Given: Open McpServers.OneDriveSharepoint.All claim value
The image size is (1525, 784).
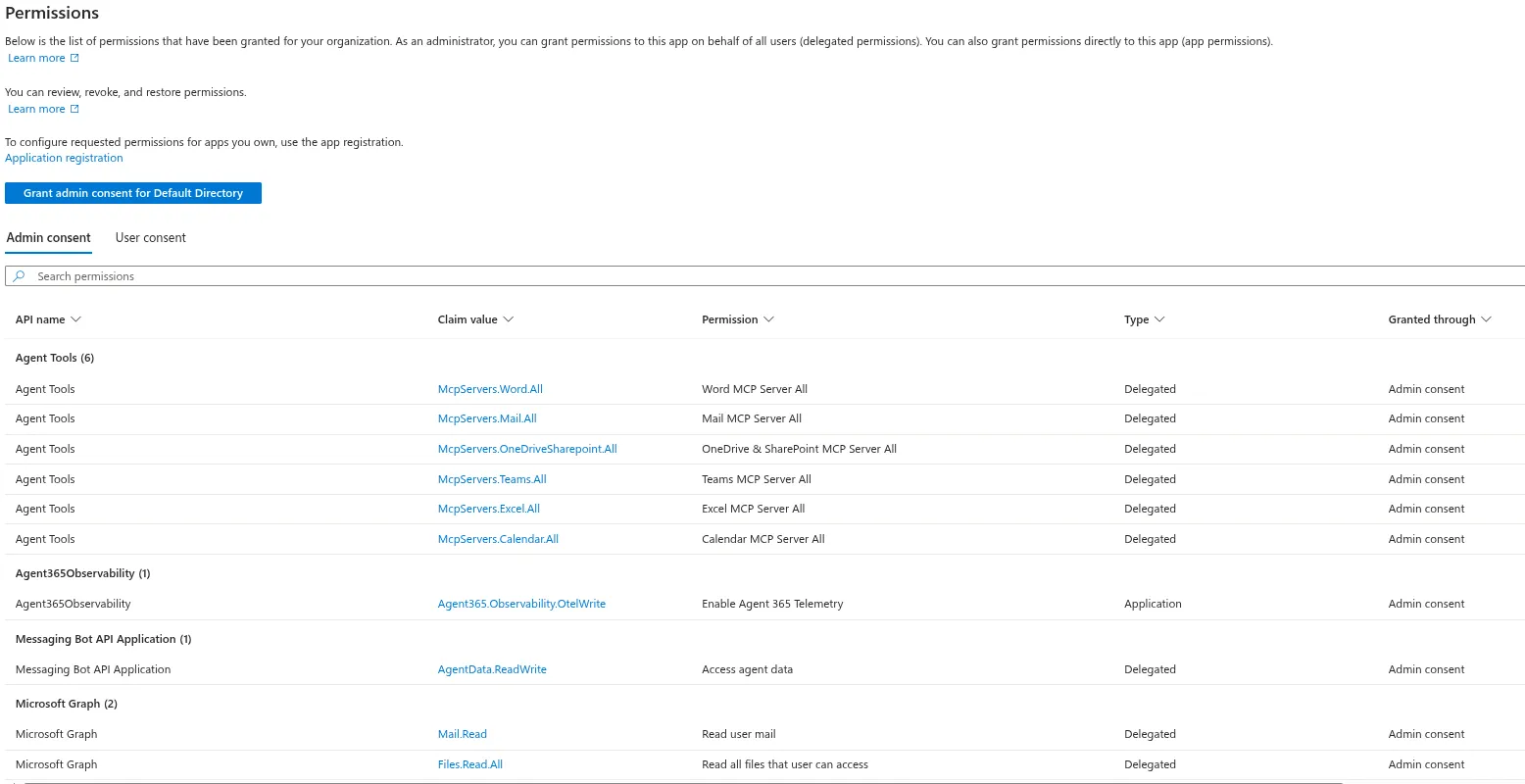Looking at the screenshot, I should [x=527, y=449].
